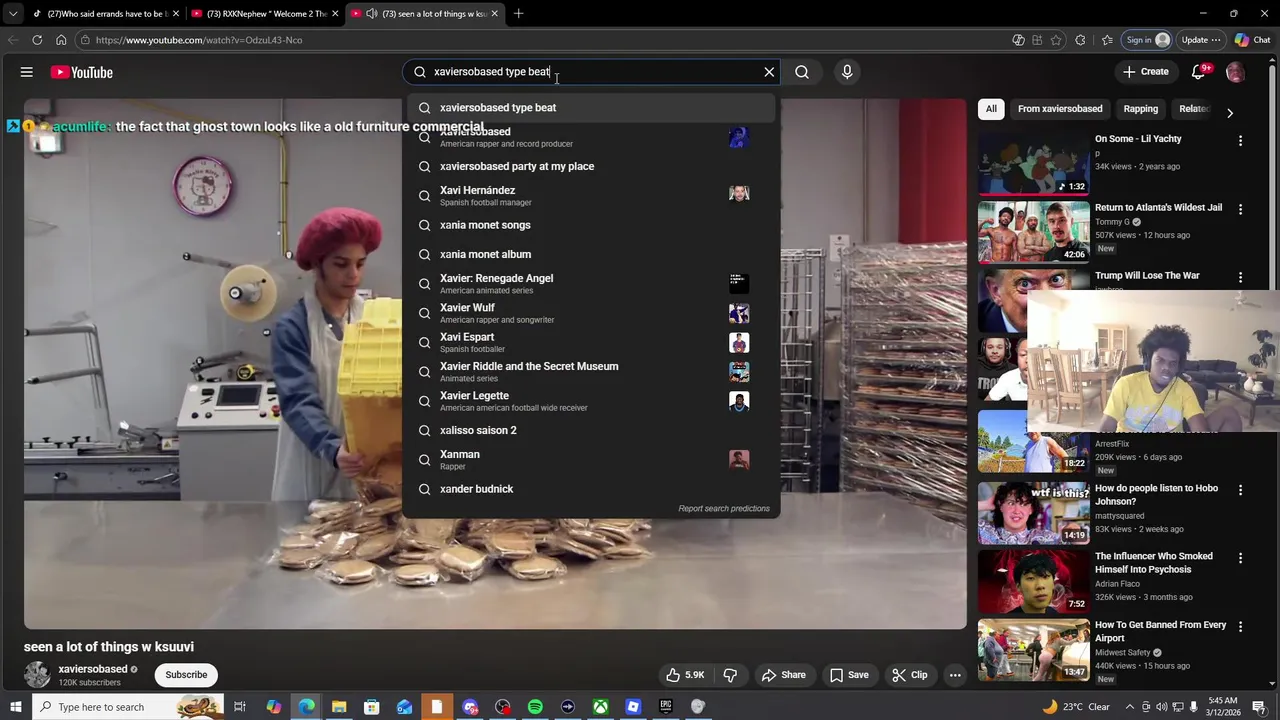The width and height of the screenshot is (1280, 720).
Task: Open options for 'How do people listen to Hobo Johnson?'
Action: (x=1240, y=490)
